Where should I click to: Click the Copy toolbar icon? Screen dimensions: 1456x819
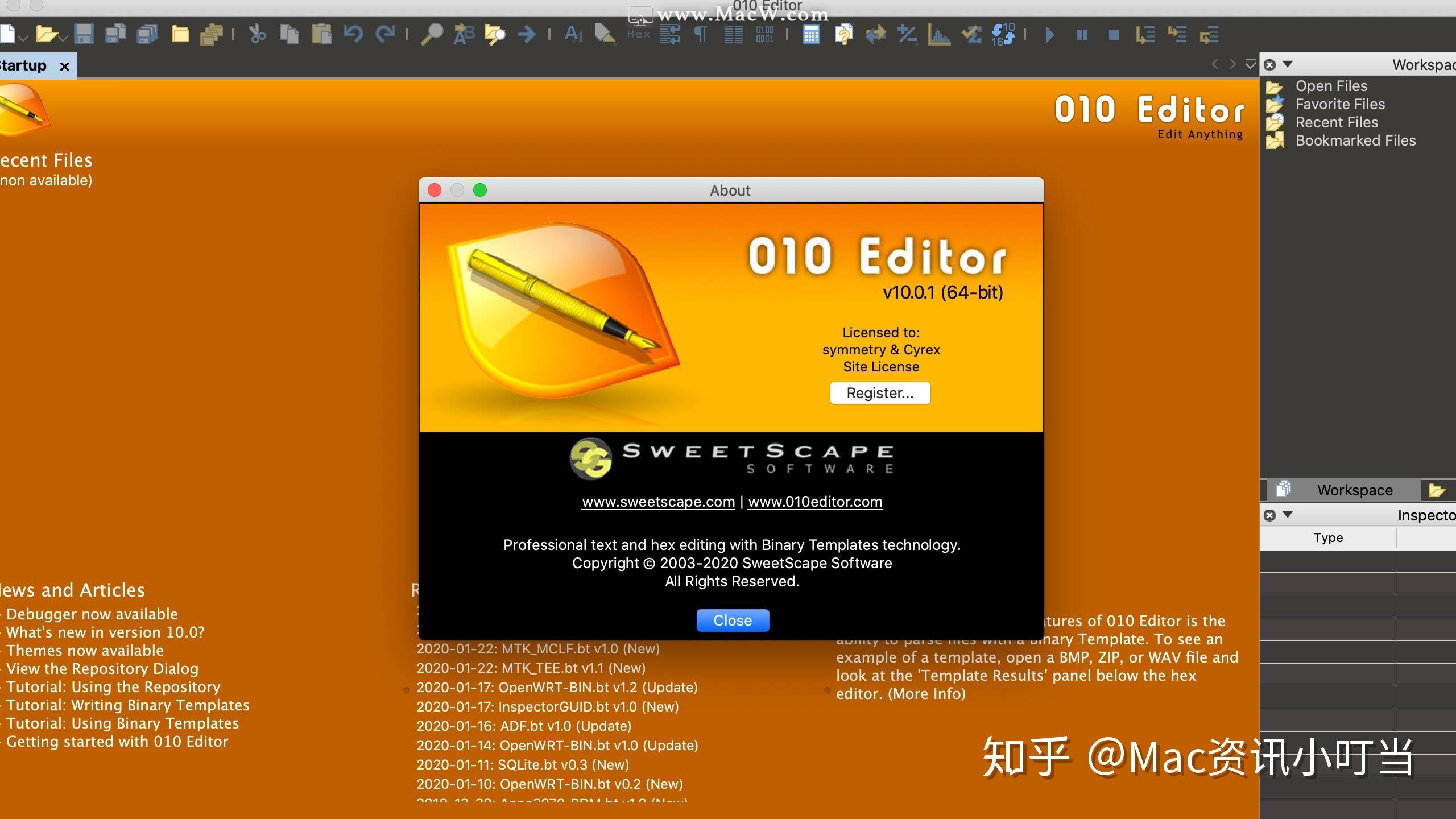289,34
